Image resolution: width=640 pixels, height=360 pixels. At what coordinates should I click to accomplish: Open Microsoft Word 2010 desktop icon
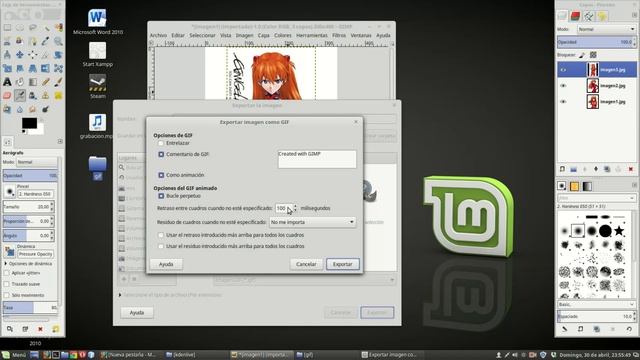pos(98,22)
